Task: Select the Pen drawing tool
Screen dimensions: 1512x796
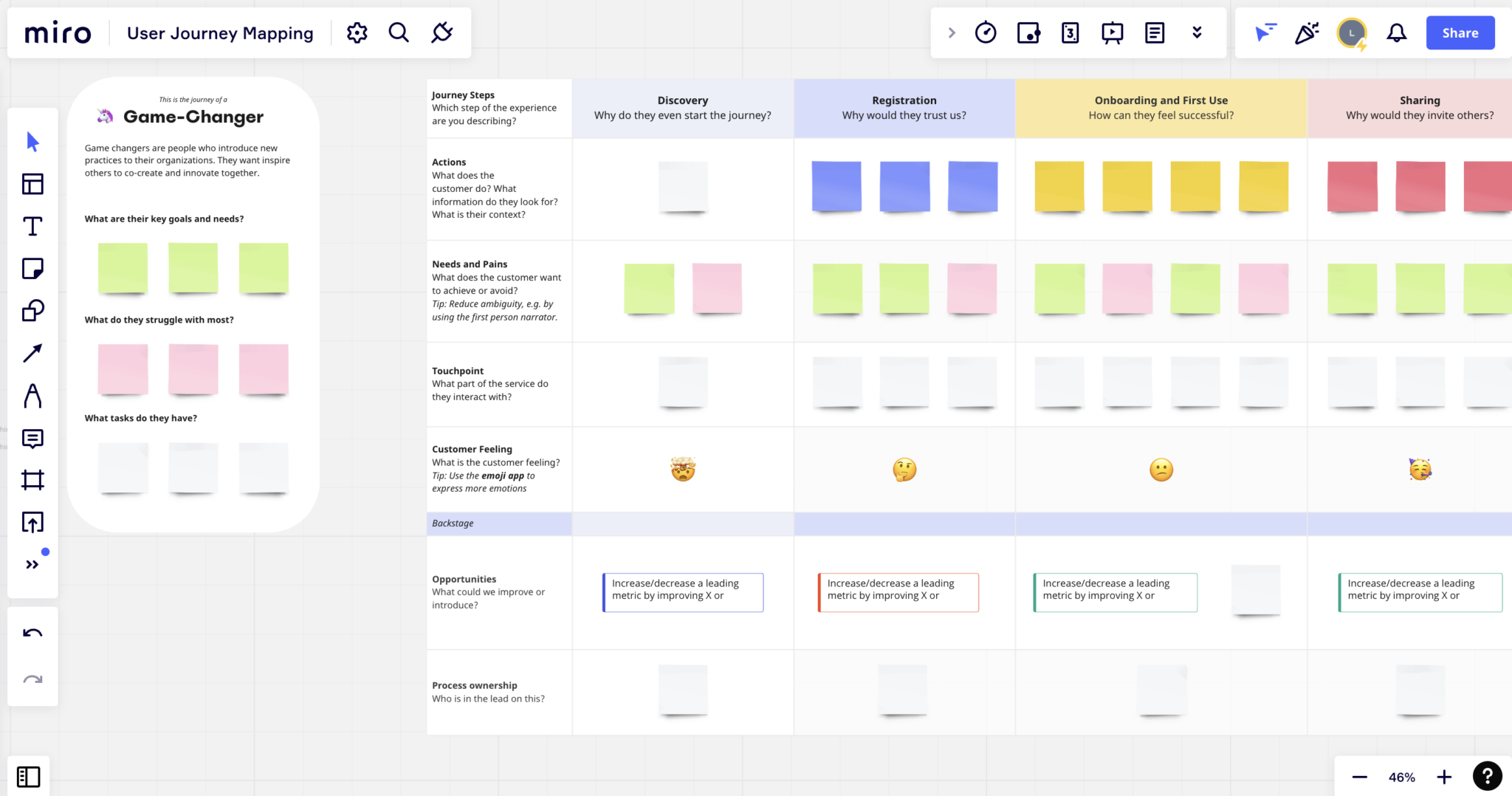Action: tap(32, 396)
